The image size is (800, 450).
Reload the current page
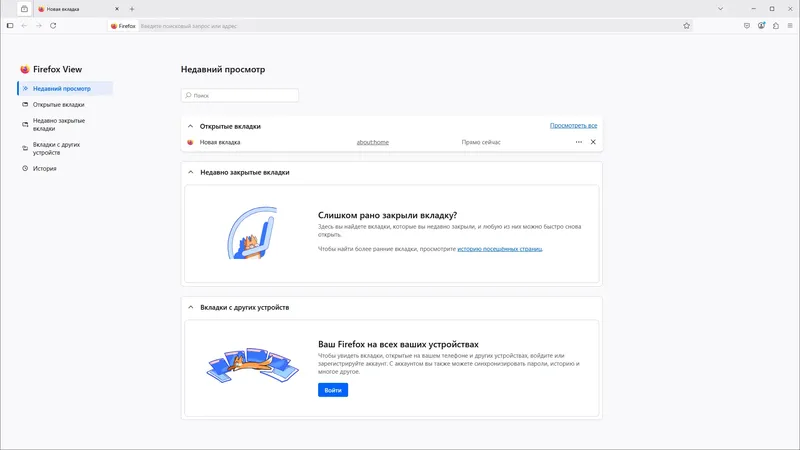(53, 25)
